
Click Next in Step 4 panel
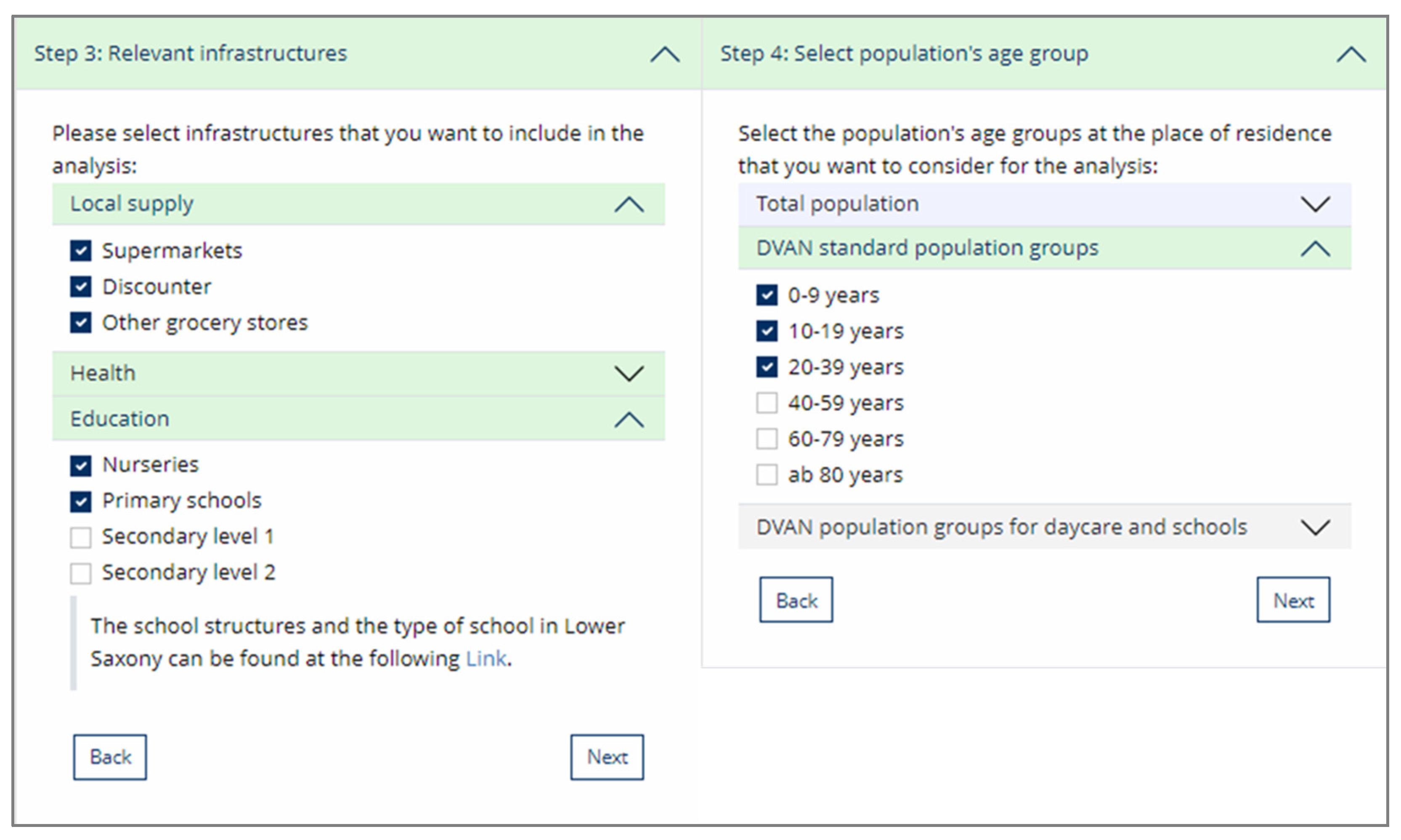1293,600
